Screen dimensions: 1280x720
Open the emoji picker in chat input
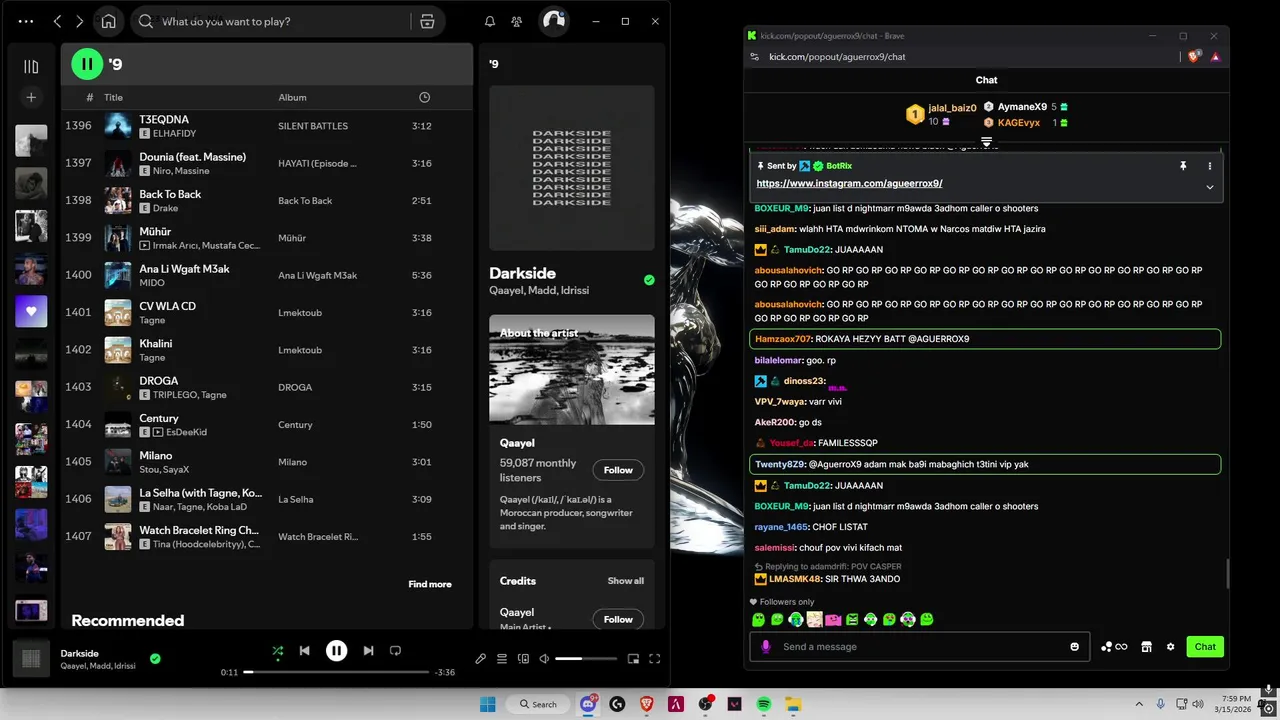1075,647
